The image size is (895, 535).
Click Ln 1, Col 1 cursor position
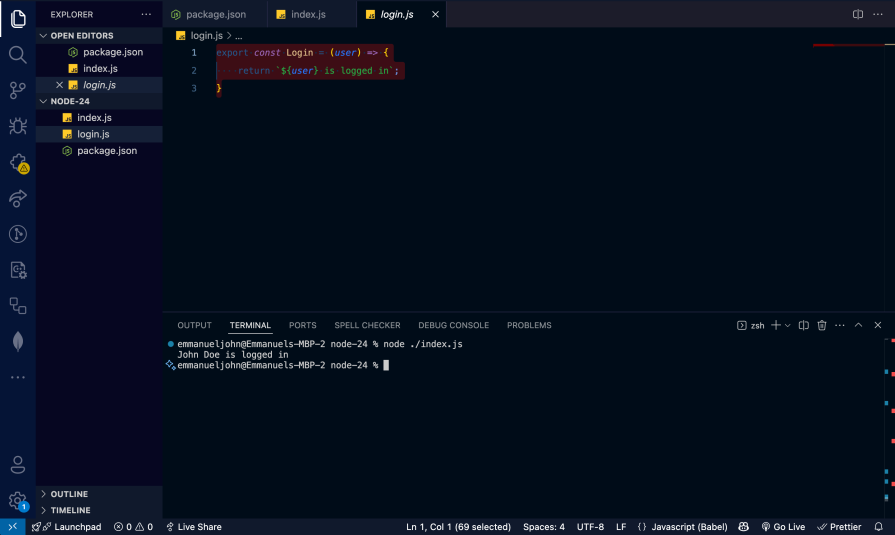pyautogui.click(x=458, y=526)
